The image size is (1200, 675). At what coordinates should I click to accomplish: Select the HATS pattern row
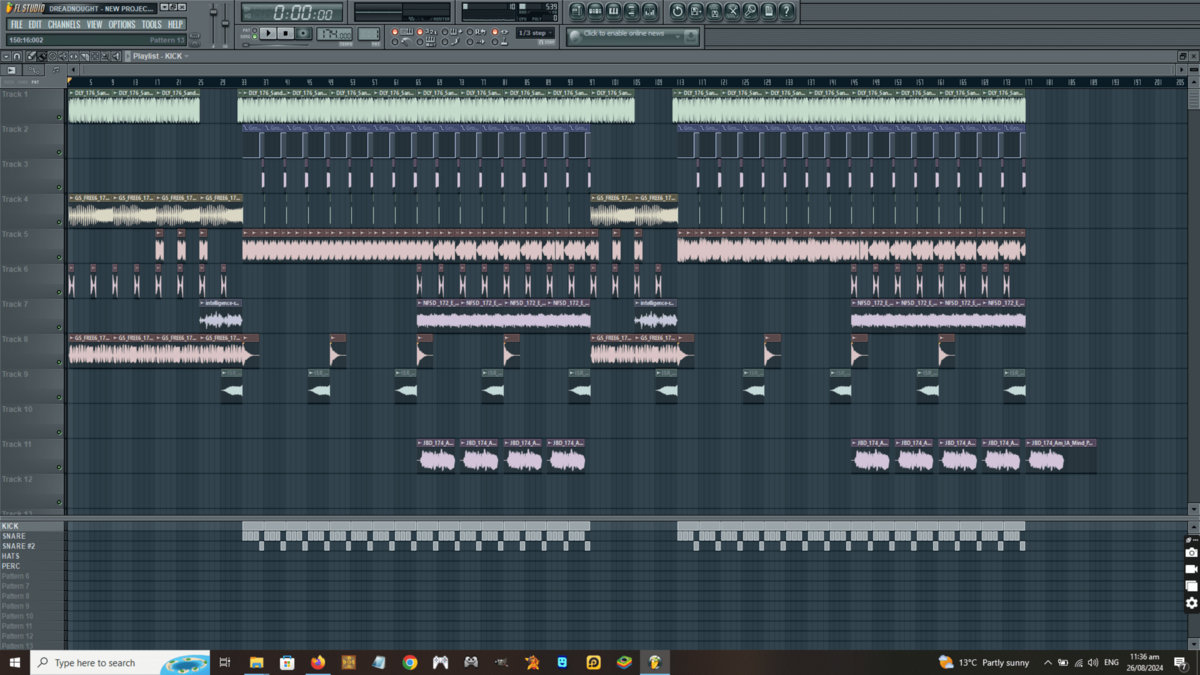click(12, 556)
